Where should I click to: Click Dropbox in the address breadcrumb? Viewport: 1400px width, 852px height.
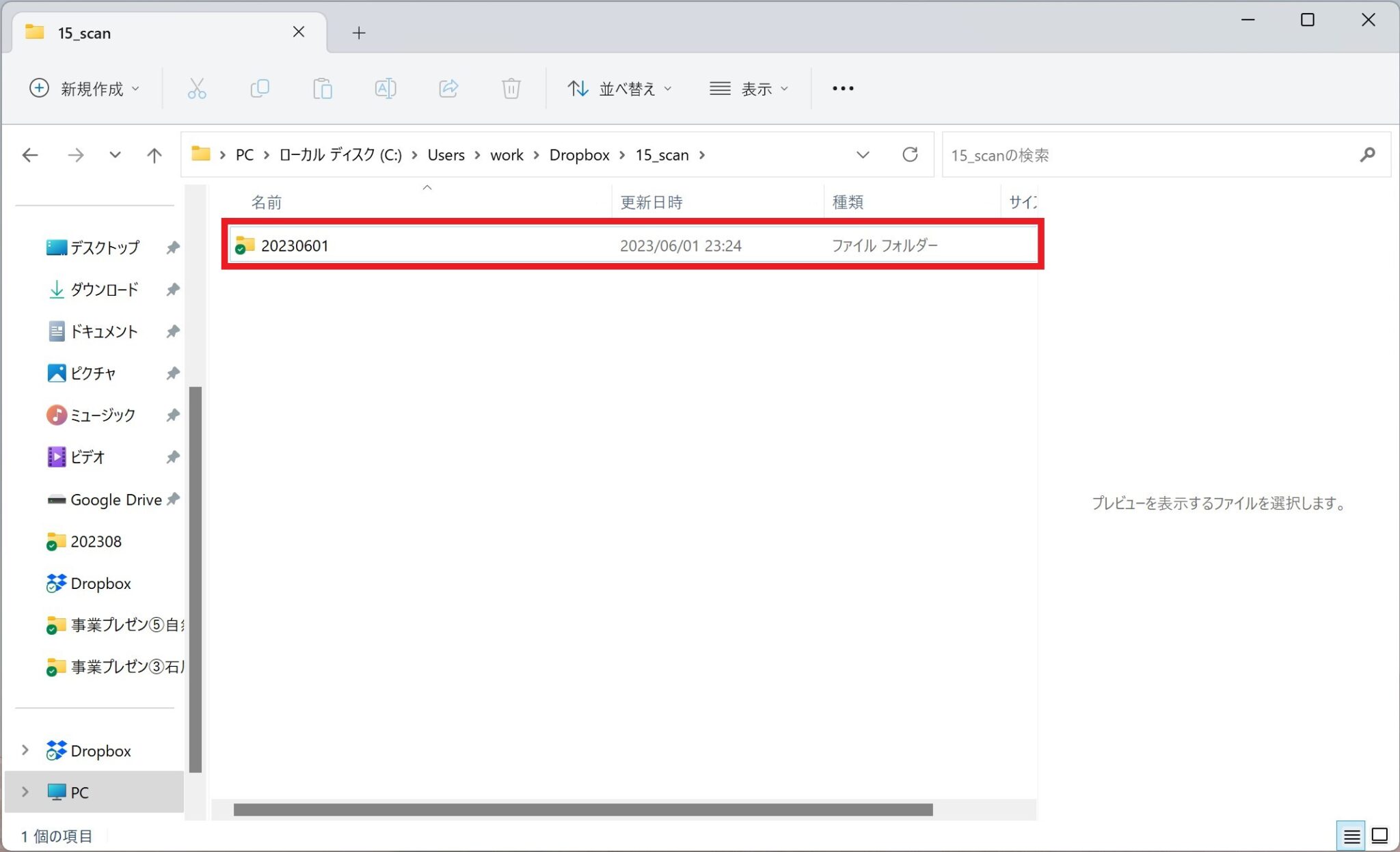[579, 155]
